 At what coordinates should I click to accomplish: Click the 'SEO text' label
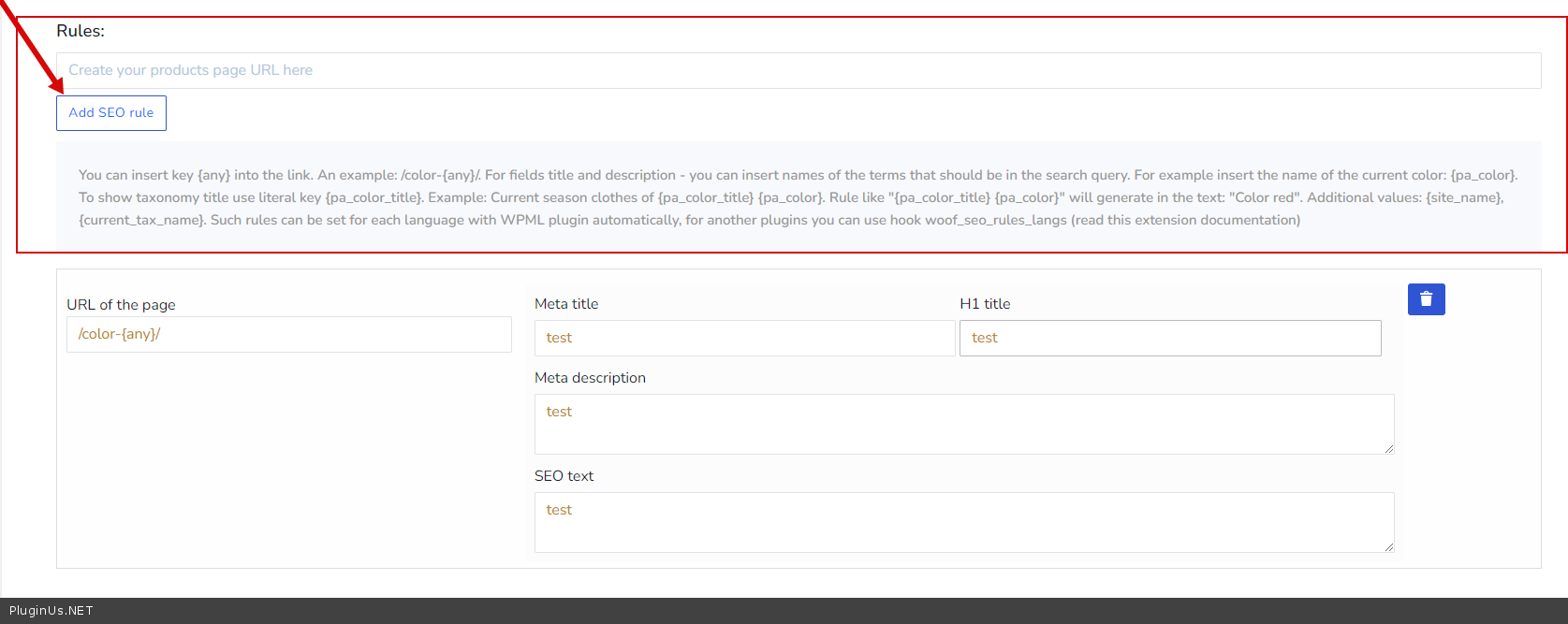point(564,476)
